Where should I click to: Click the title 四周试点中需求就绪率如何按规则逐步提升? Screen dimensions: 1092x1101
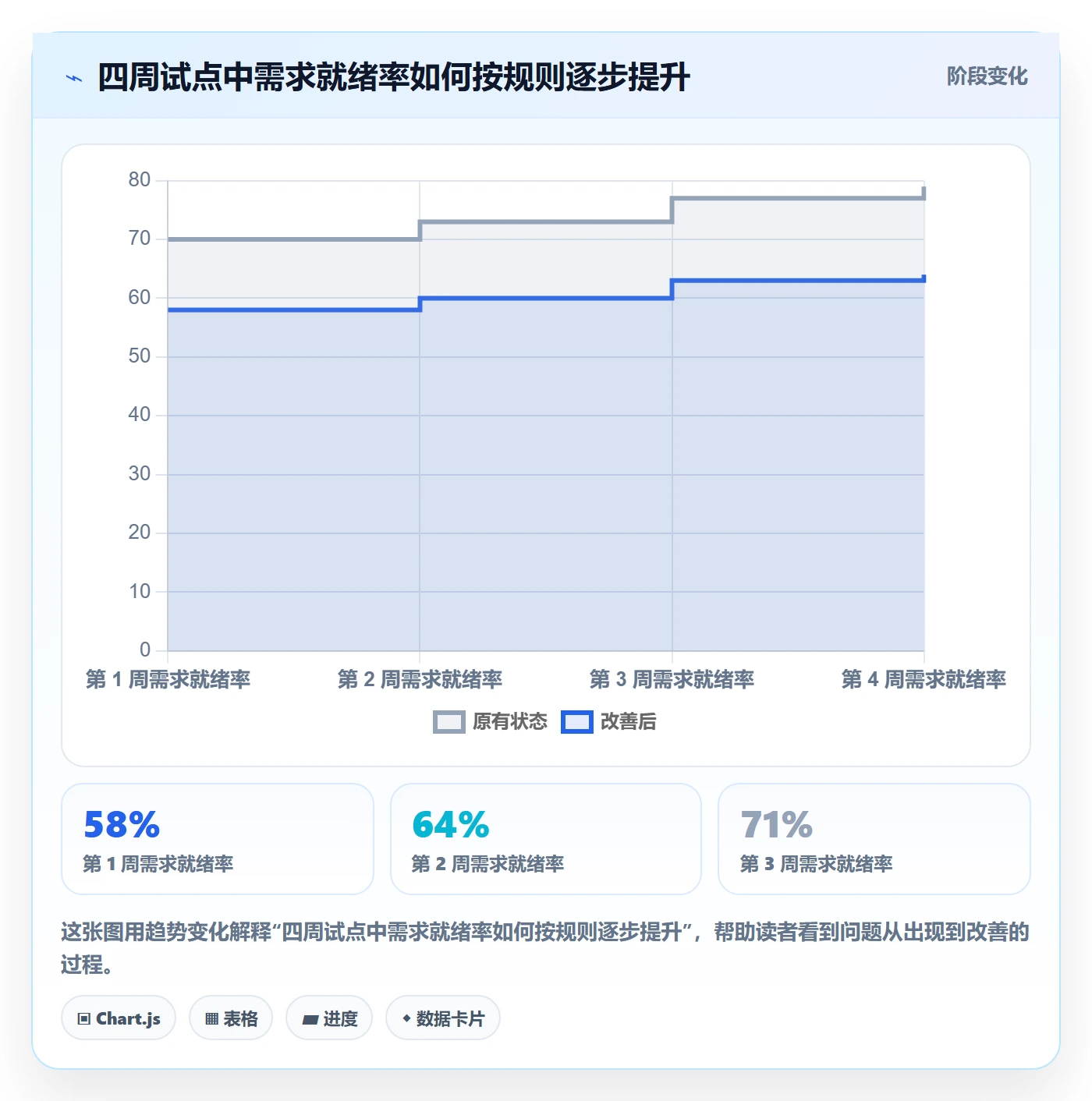pyautogui.click(x=394, y=77)
